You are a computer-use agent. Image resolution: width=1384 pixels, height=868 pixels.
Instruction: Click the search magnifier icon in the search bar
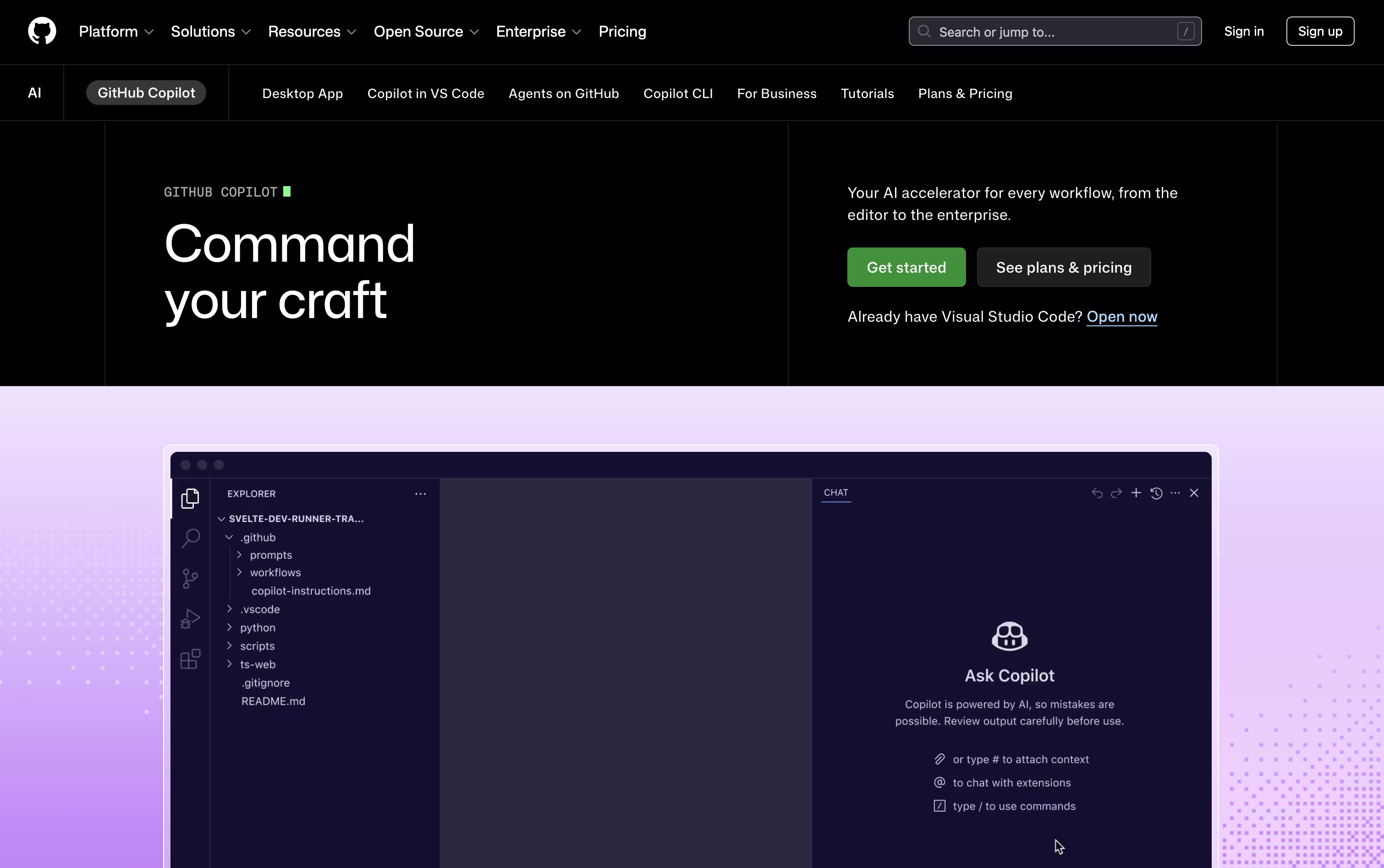923,31
